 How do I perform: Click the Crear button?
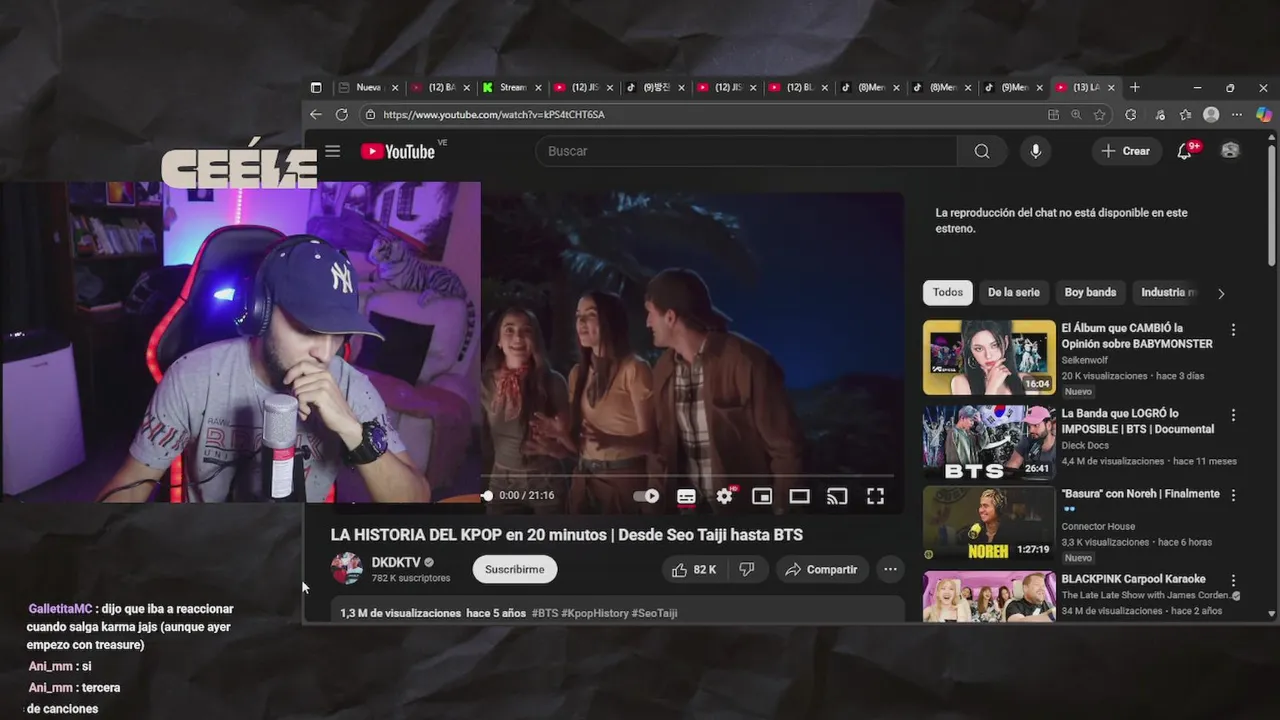(1126, 151)
